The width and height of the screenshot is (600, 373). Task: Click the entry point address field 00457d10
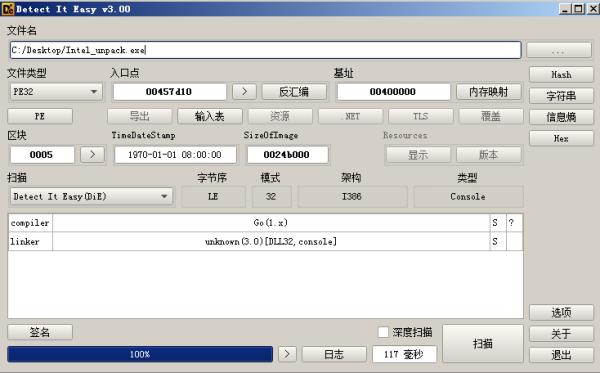pos(170,92)
